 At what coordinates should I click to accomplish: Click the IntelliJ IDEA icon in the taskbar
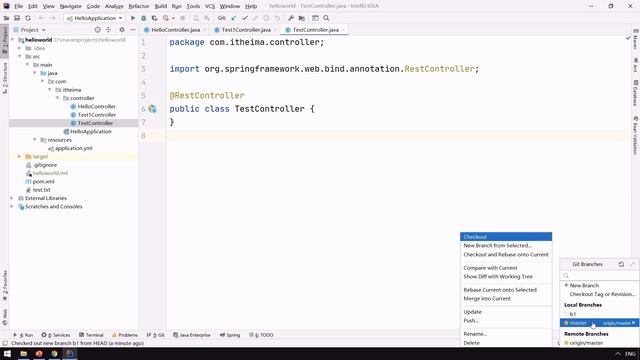[70, 353]
